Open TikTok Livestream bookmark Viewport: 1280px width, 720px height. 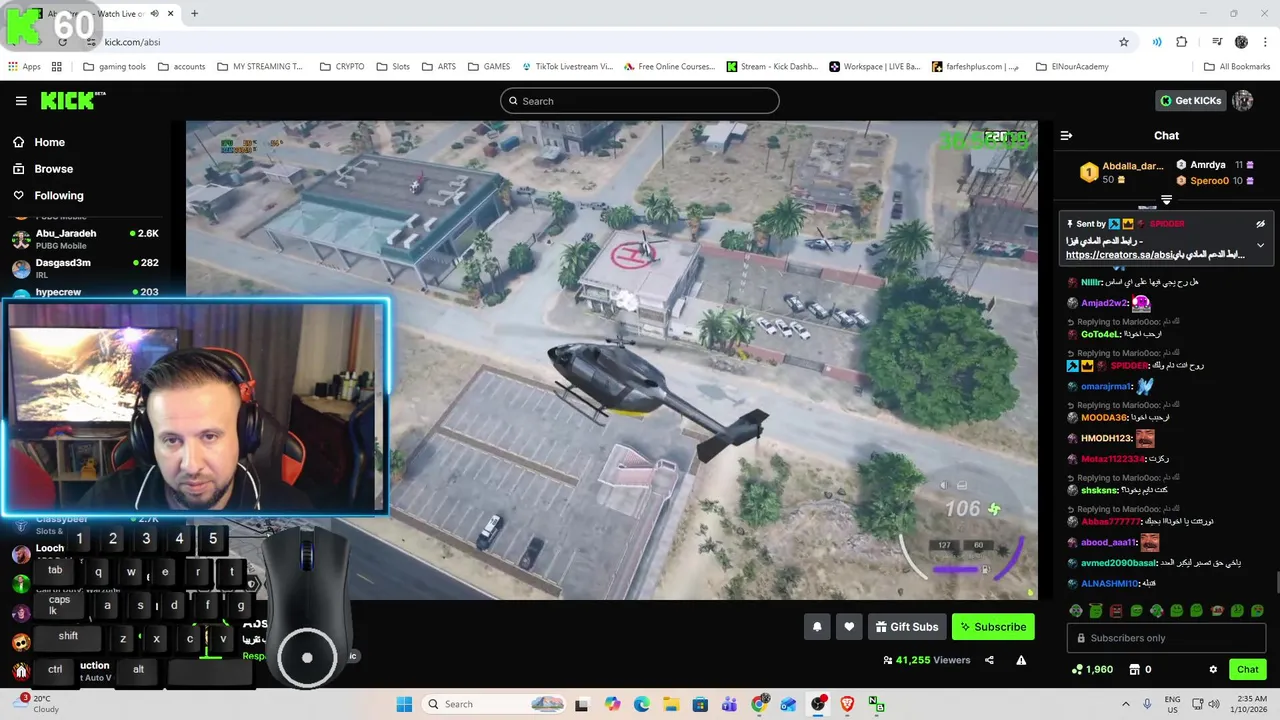click(567, 67)
